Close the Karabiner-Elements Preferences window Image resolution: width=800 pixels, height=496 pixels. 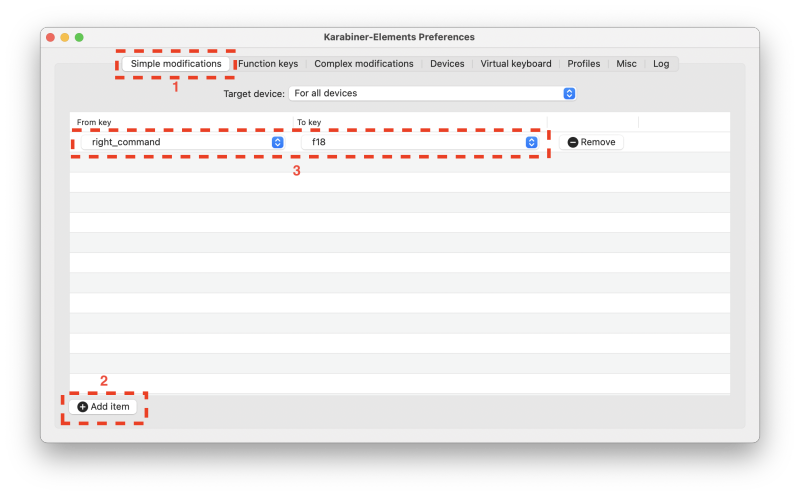tap(51, 37)
